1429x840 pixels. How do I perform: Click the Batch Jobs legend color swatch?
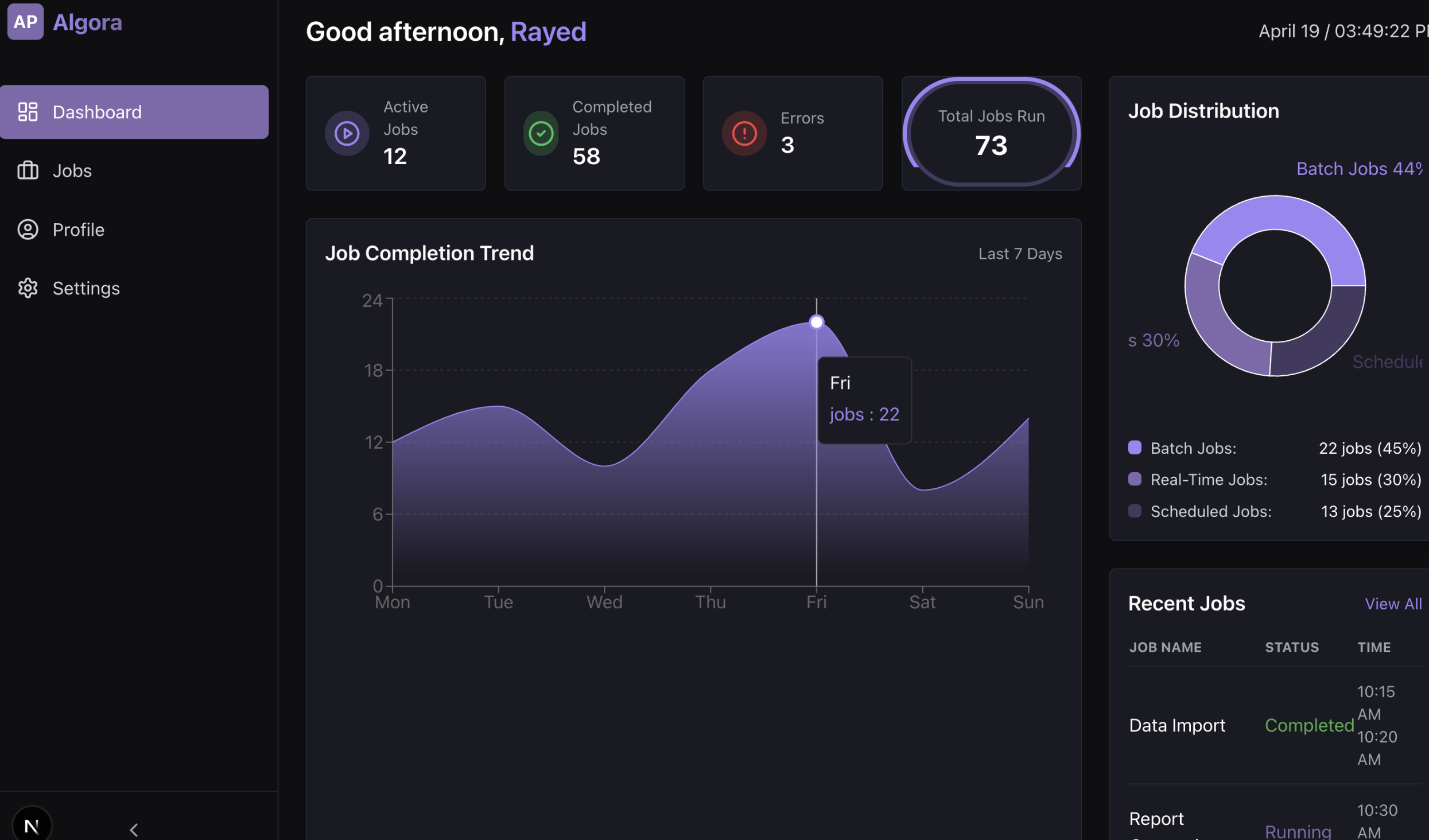point(1134,448)
